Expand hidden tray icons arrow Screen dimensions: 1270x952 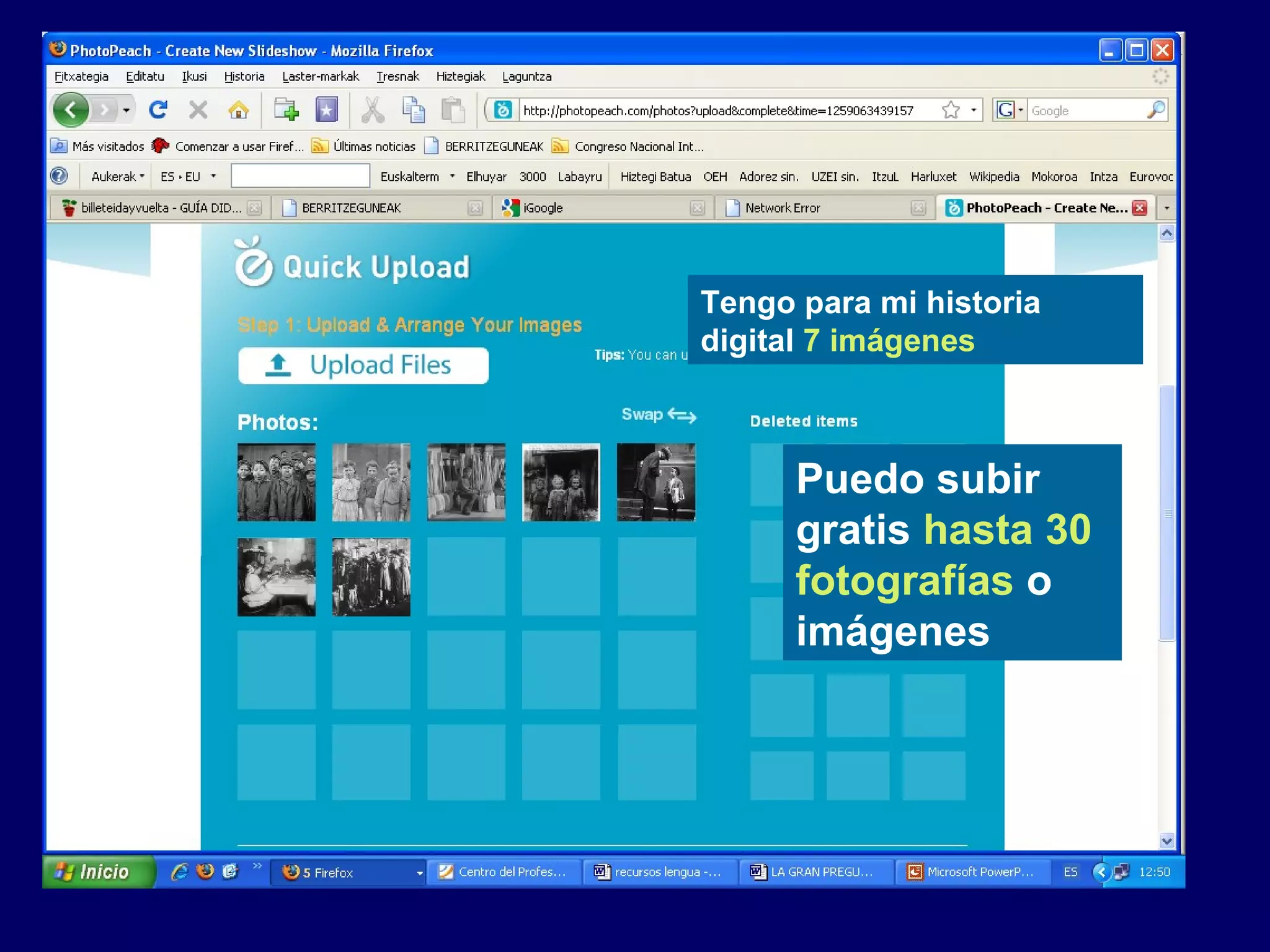coord(1101,872)
